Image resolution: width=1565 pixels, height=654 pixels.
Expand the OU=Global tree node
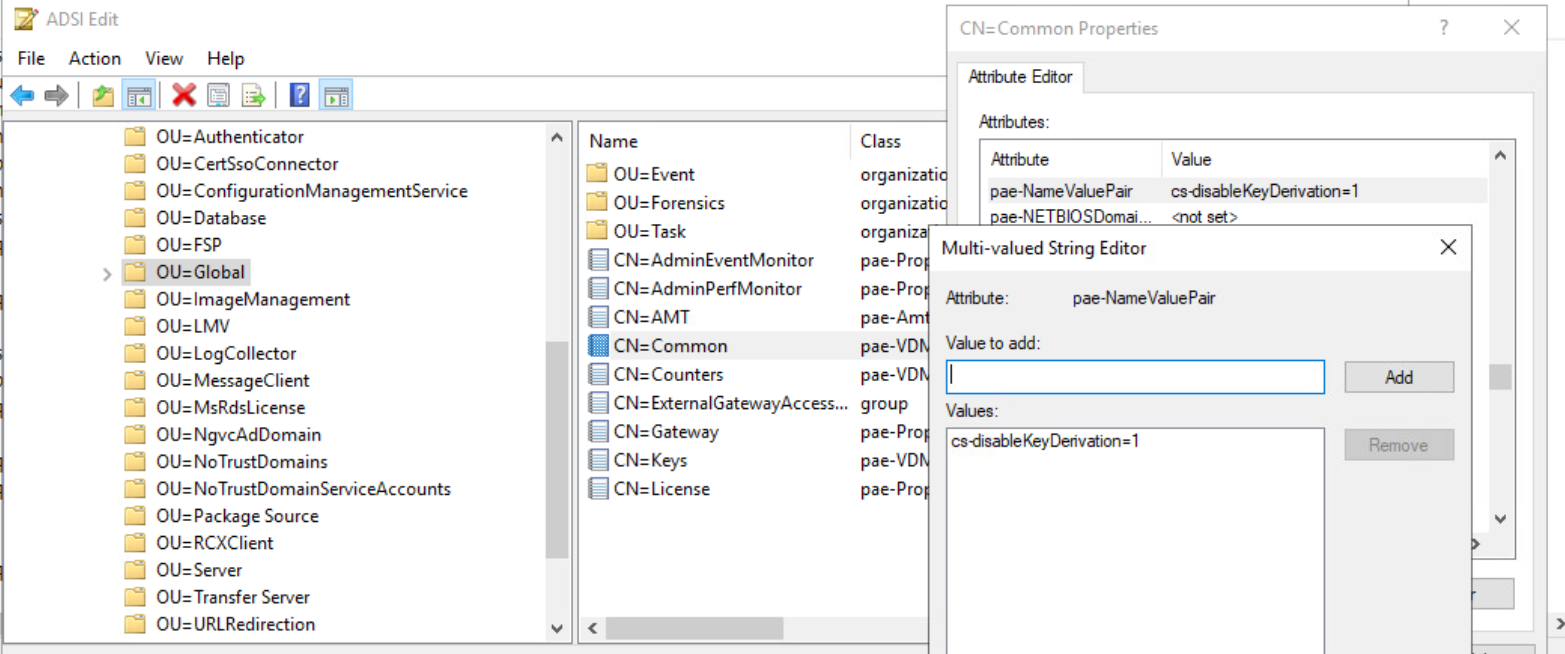point(107,273)
